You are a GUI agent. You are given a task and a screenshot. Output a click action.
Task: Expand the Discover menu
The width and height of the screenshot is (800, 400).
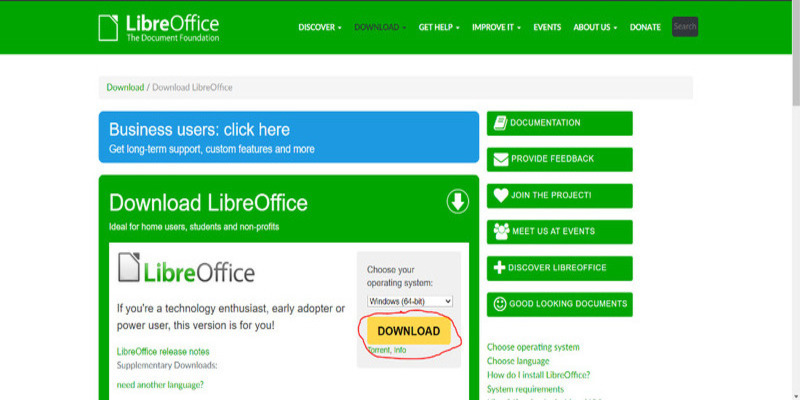click(x=320, y=28)
